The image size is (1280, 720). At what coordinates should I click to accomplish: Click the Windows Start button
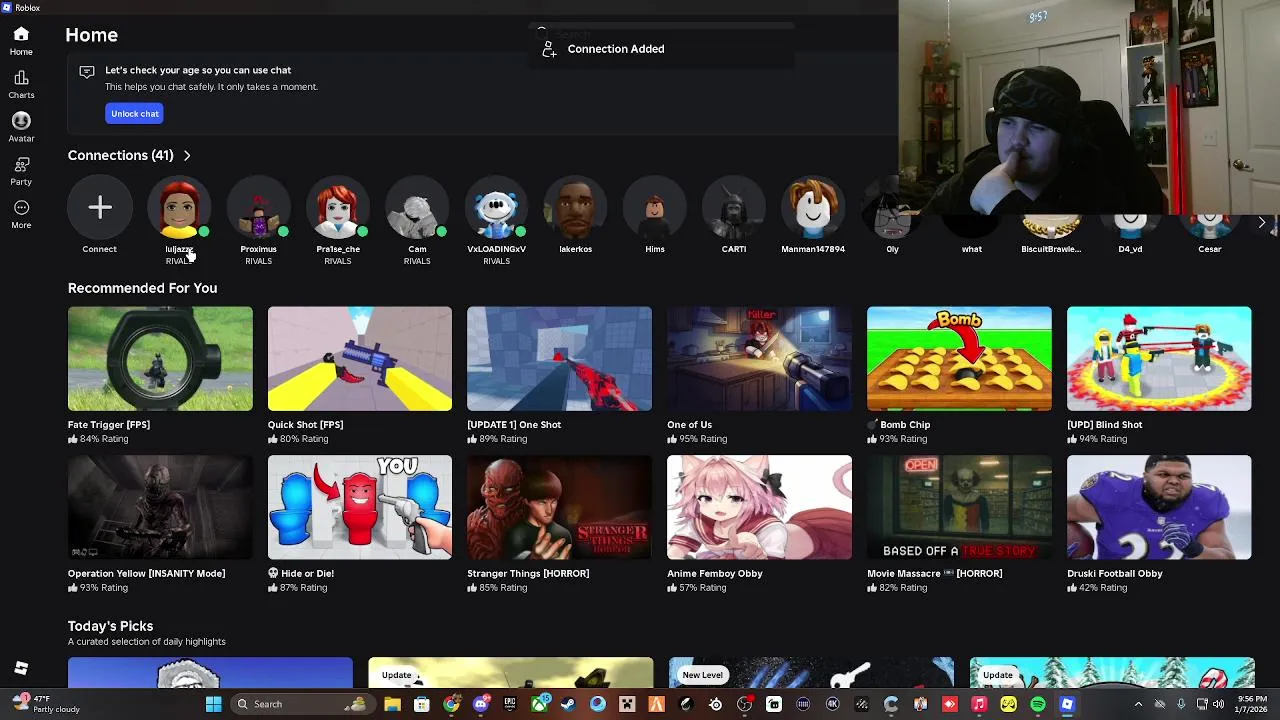(213, 704)
